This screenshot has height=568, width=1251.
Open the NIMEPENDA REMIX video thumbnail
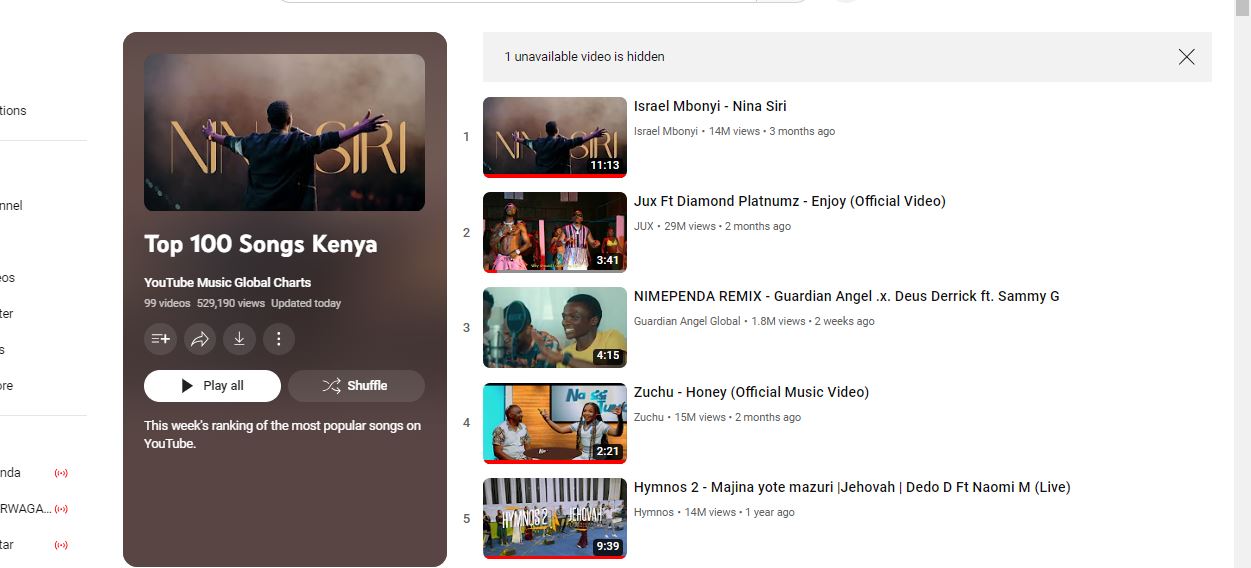tap(554, 328)
